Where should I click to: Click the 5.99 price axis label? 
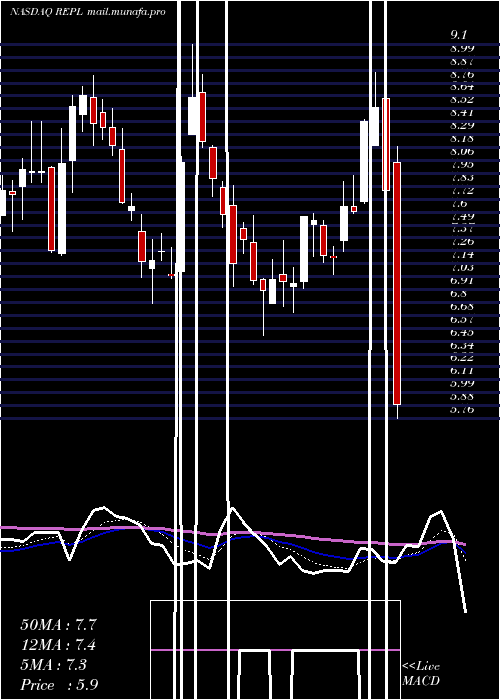pyautogui.click(x=462, y=383)
